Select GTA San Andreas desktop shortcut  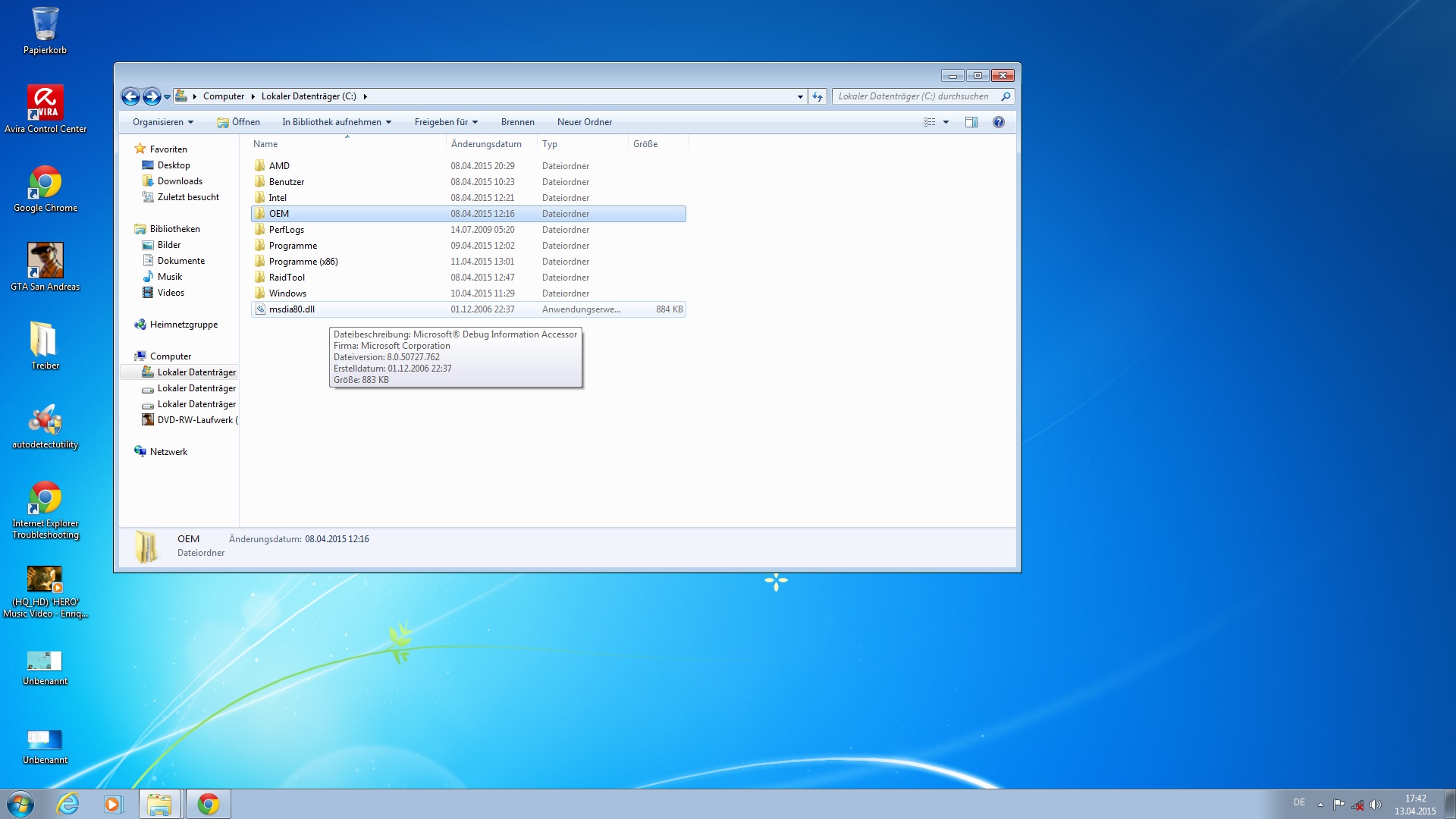click(x=45, y=268)
